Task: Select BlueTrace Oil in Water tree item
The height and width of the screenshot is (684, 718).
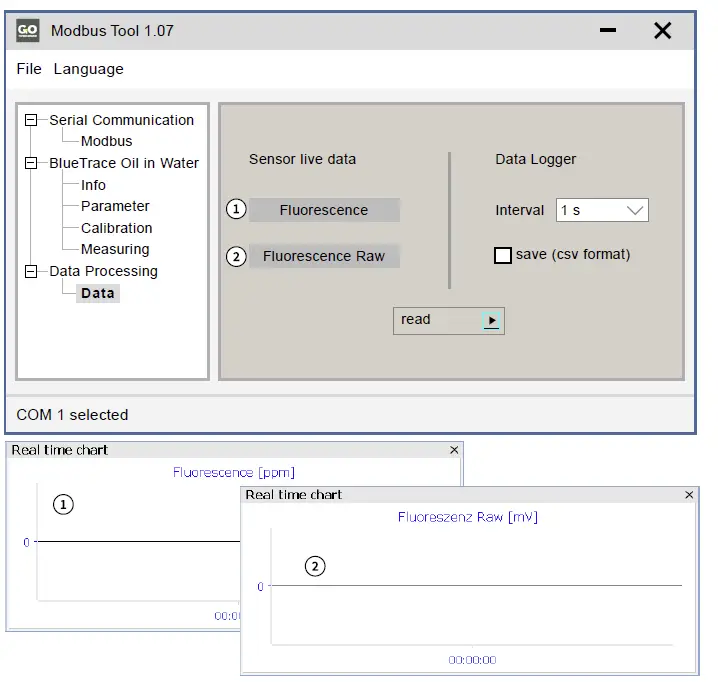Action: click(124, 163)
